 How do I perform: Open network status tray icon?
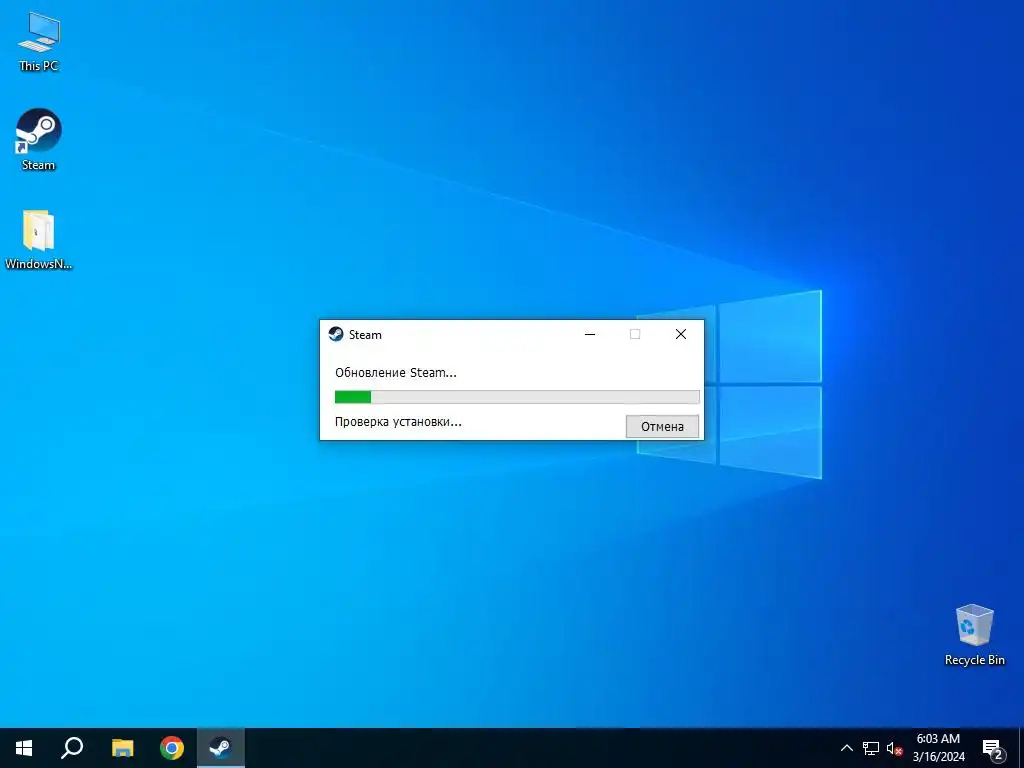tap(871, 748)
